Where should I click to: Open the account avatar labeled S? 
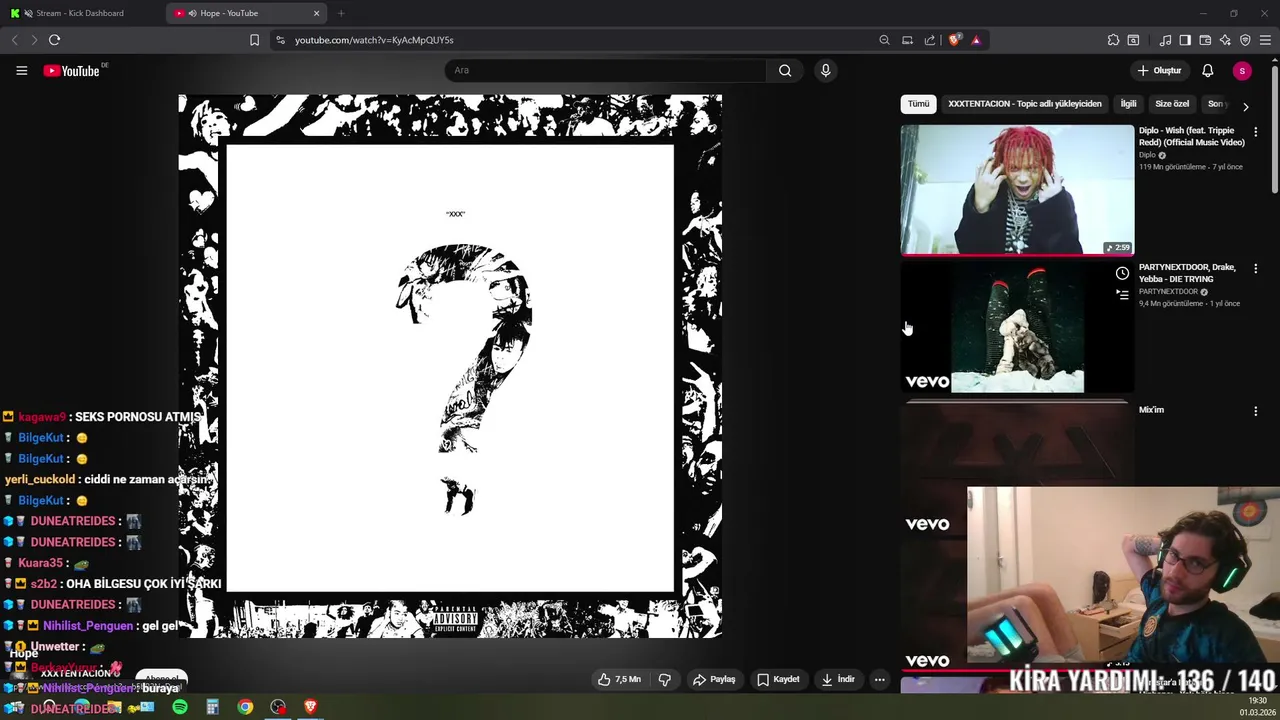1242,70
